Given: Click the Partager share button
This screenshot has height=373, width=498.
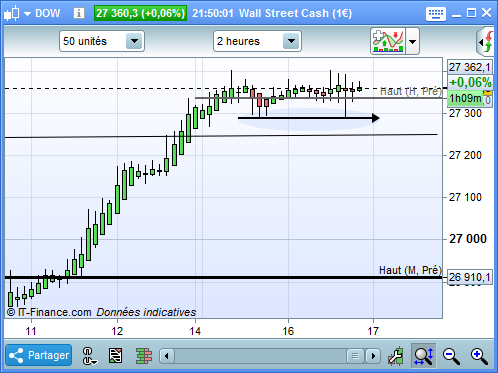Looking at the screenshot, I should [39, 355].
